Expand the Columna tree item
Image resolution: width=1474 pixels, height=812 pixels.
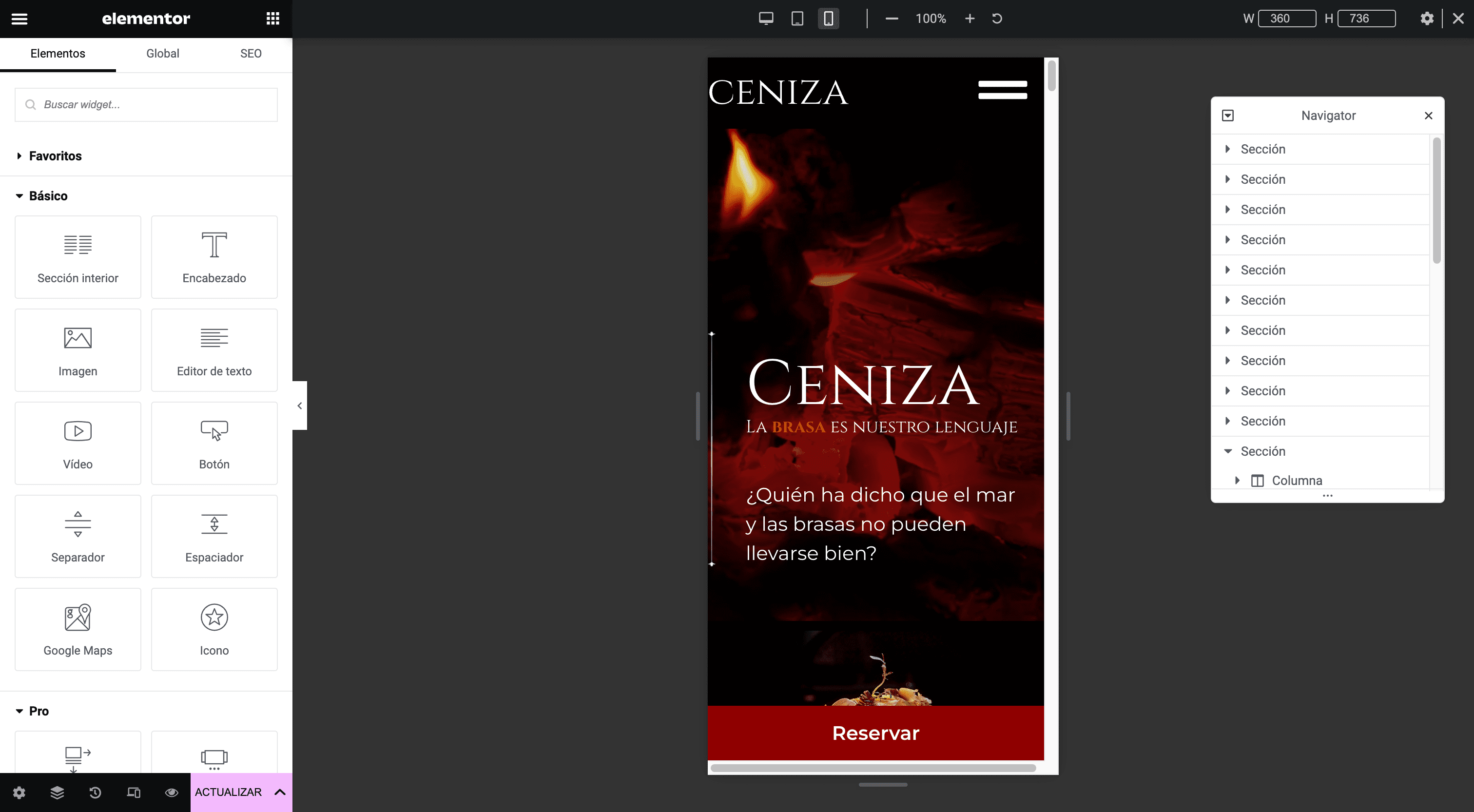point(1238,481)
